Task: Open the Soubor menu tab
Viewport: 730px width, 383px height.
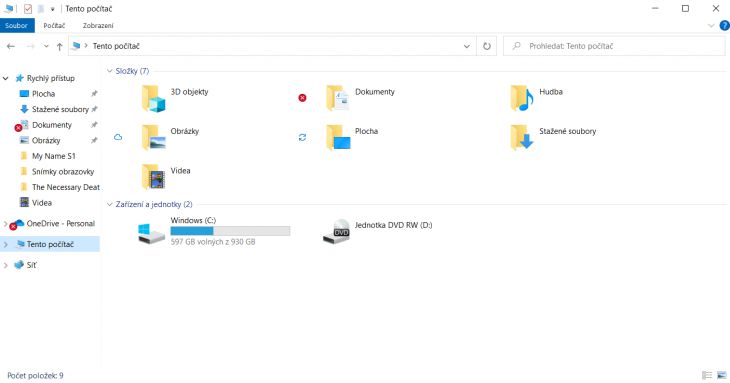Action: click(x=17, y=26)
